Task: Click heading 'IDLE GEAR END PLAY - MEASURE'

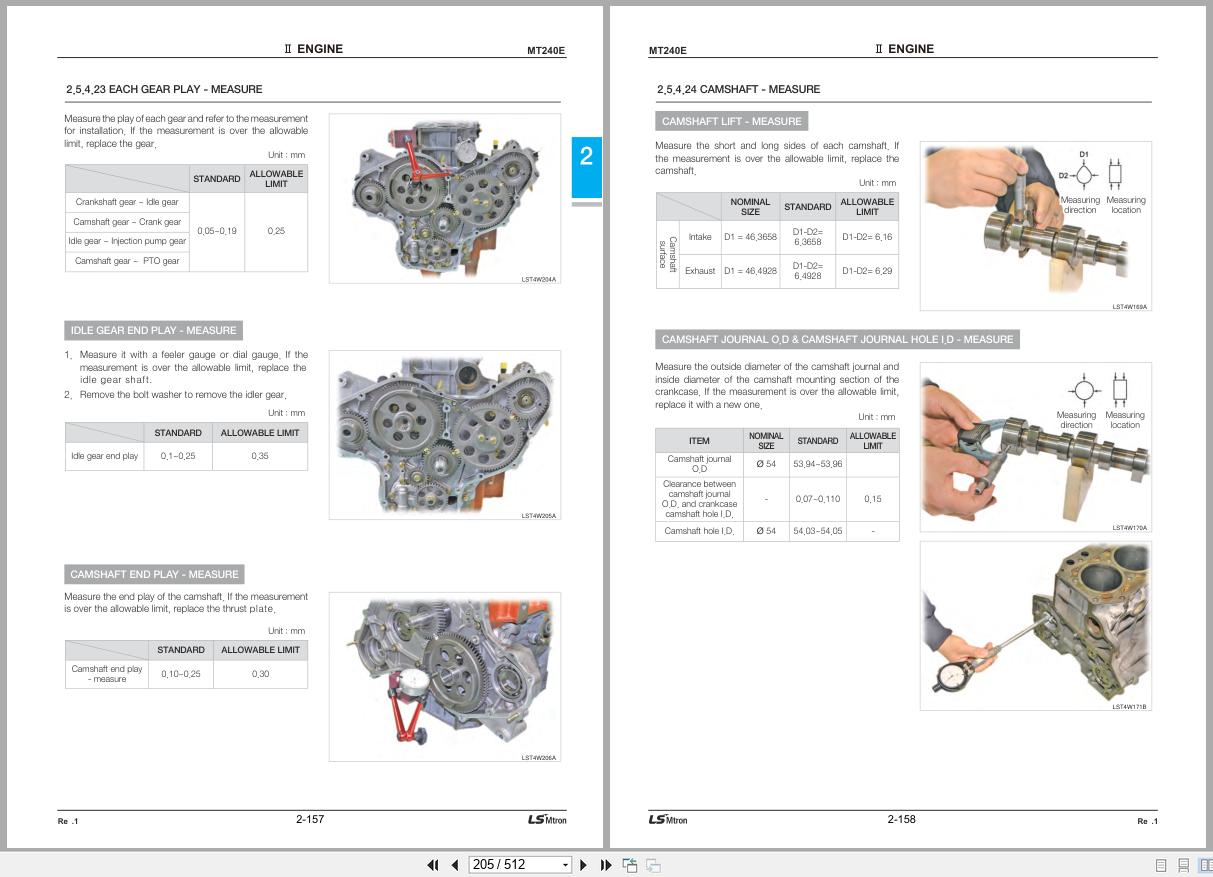Action: (153, 330)
